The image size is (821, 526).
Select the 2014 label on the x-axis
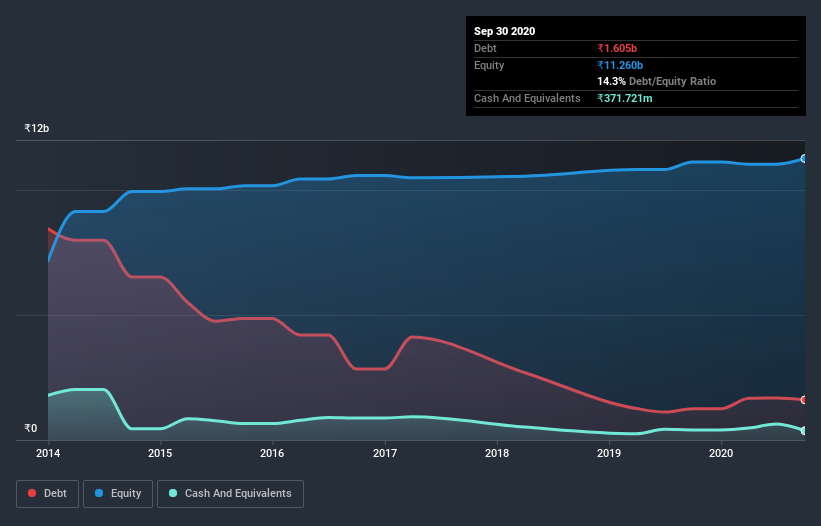[x=48, y=453]
